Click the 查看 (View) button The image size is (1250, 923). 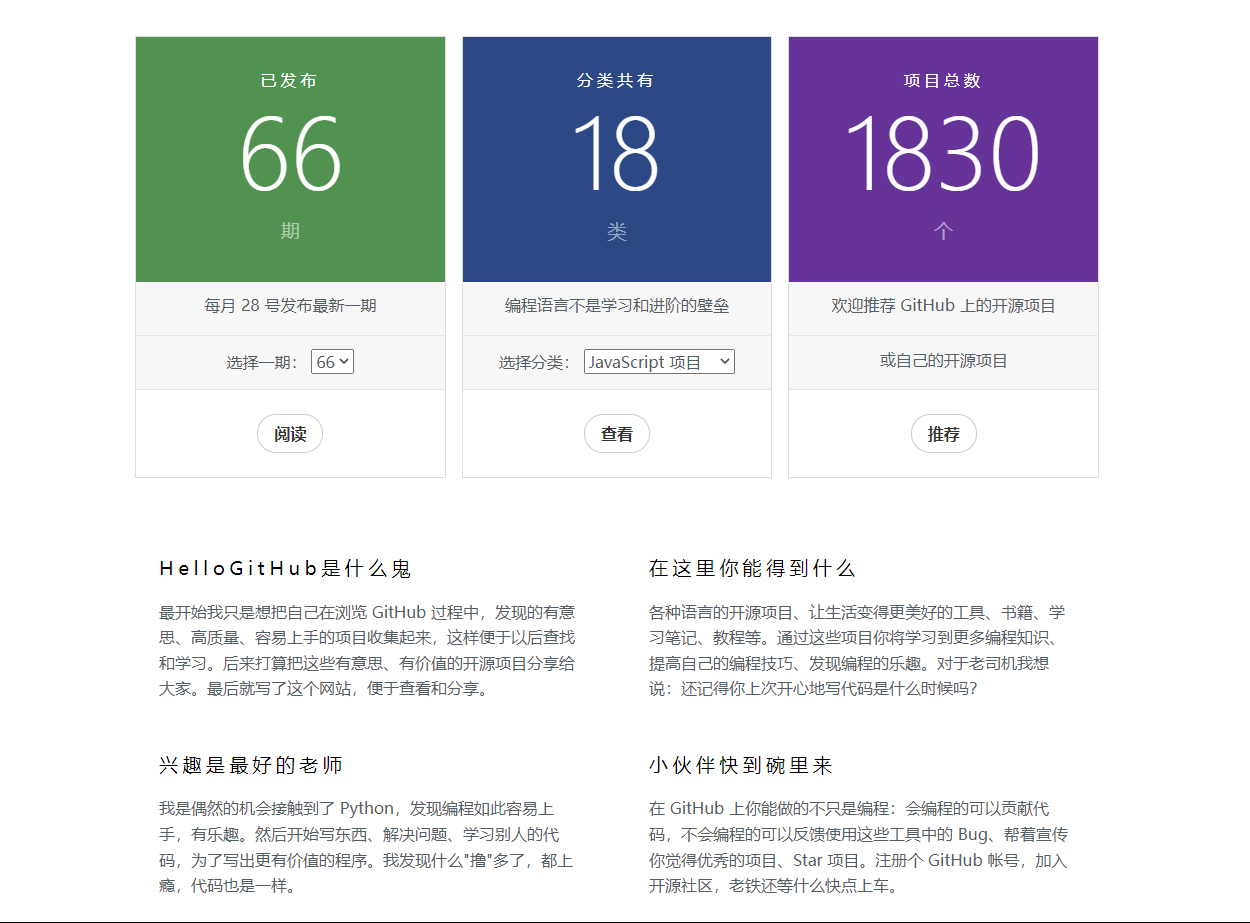(x=616, y=433)
